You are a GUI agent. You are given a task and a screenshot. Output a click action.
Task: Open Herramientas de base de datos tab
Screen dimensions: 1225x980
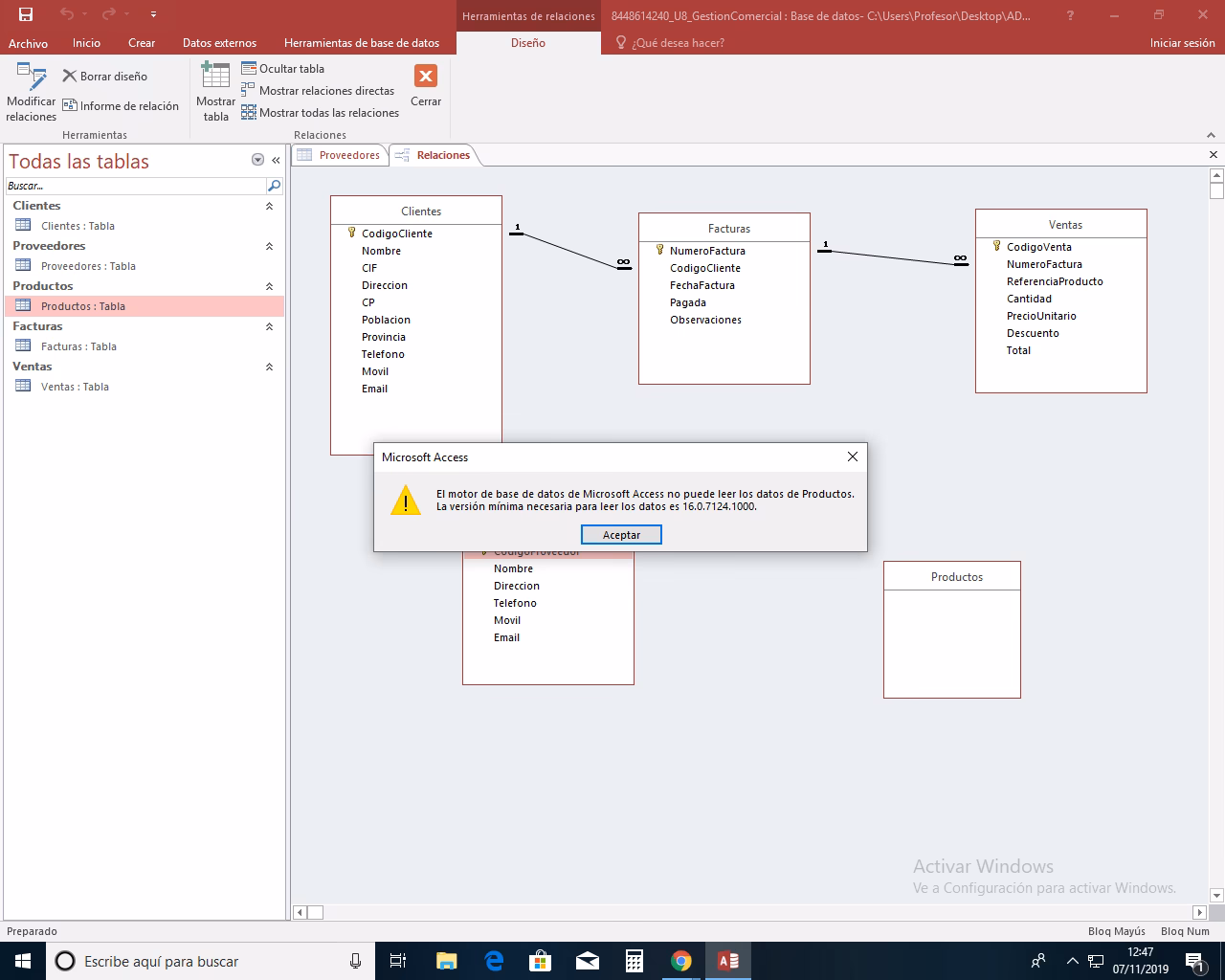362,43
